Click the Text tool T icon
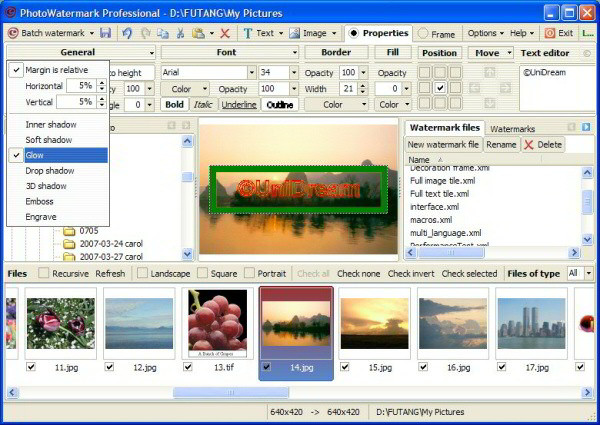This screenshot has height=425, width=600. 248,33
